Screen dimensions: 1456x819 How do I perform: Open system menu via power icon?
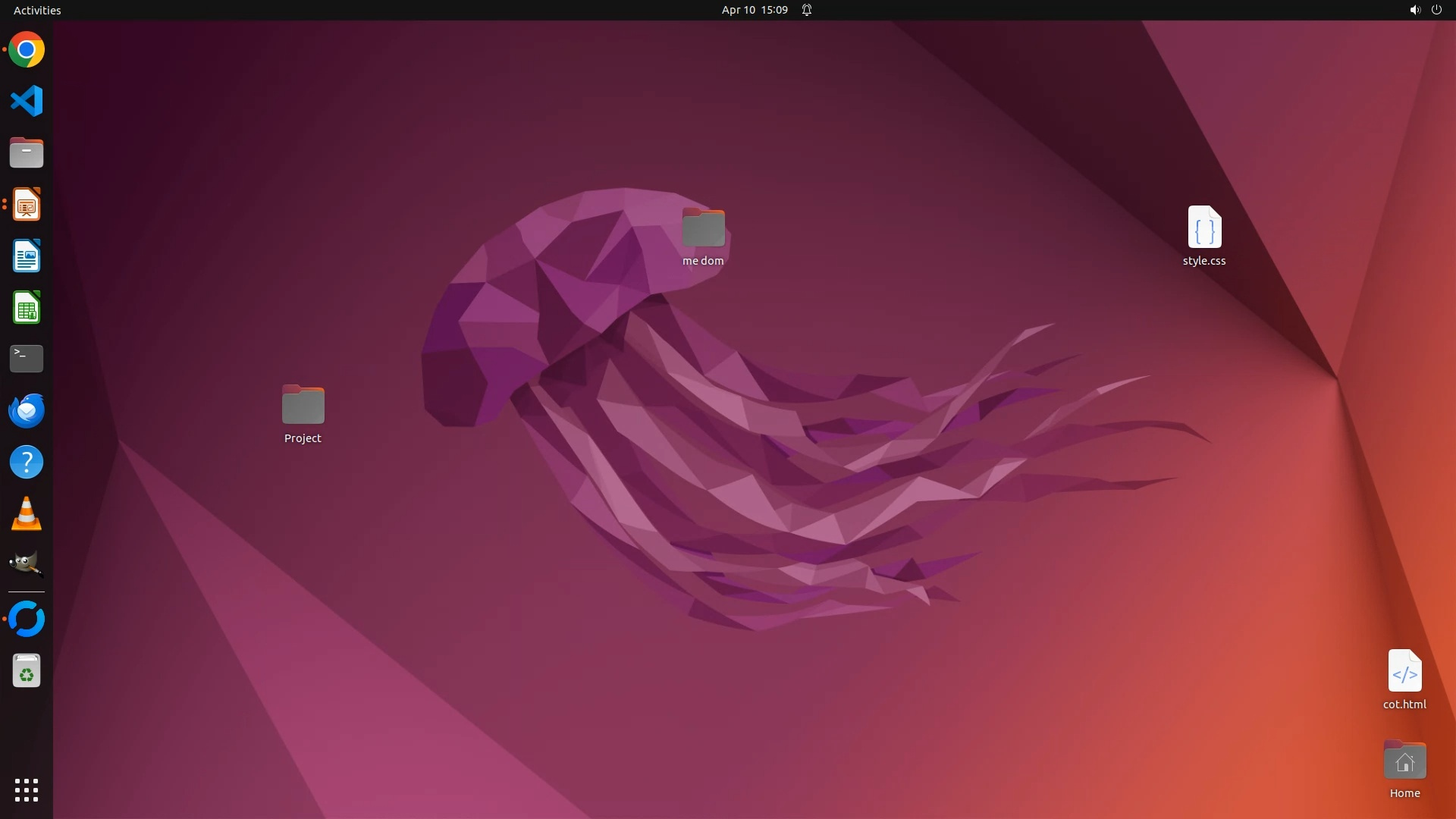click(x=1436, y=10)
